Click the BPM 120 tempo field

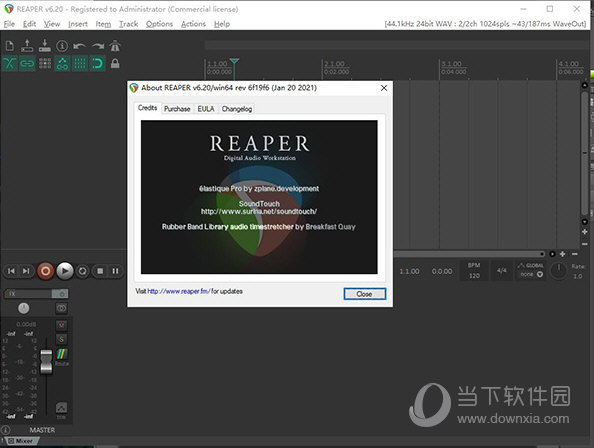[474, 271]
